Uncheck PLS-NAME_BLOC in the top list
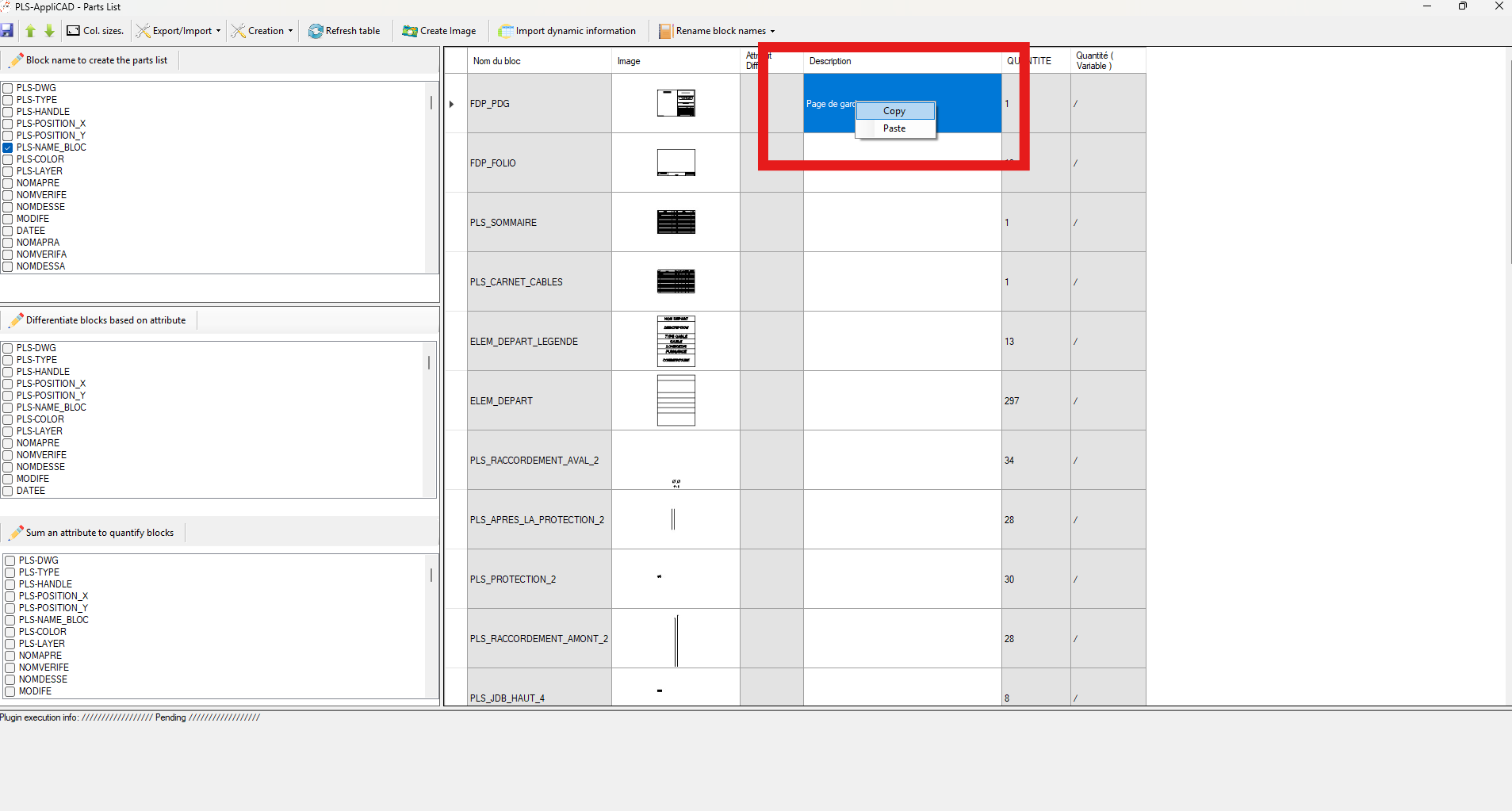 click(x=8, y=147)
